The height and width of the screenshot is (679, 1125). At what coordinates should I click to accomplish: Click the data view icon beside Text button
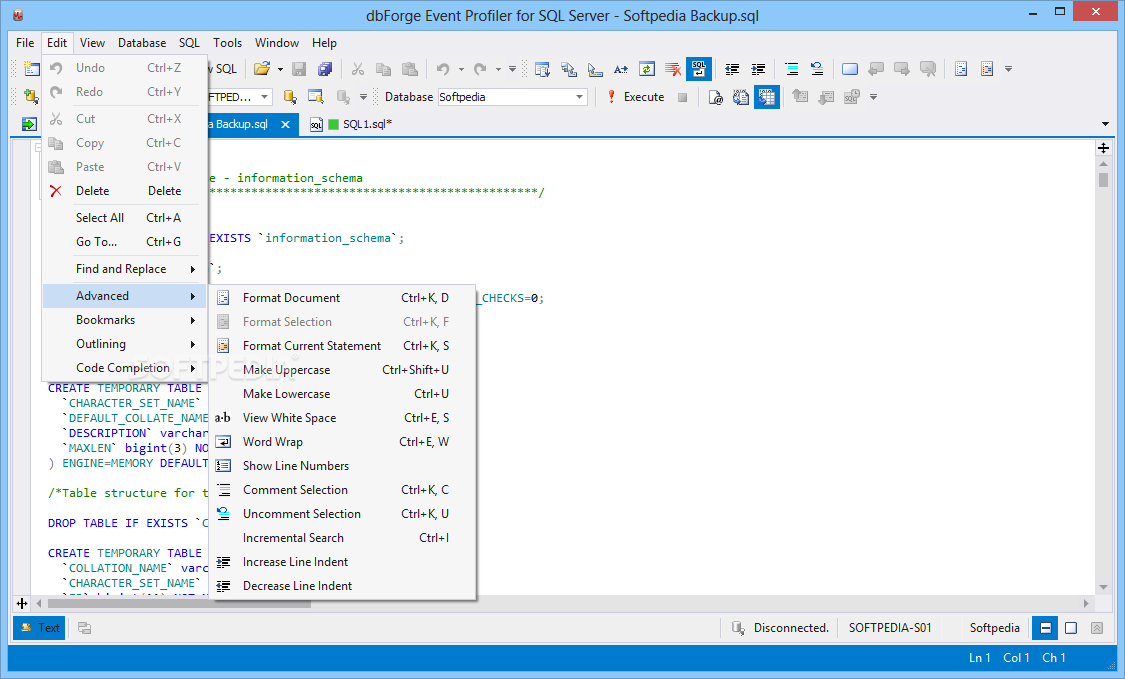tap(84, 628)
